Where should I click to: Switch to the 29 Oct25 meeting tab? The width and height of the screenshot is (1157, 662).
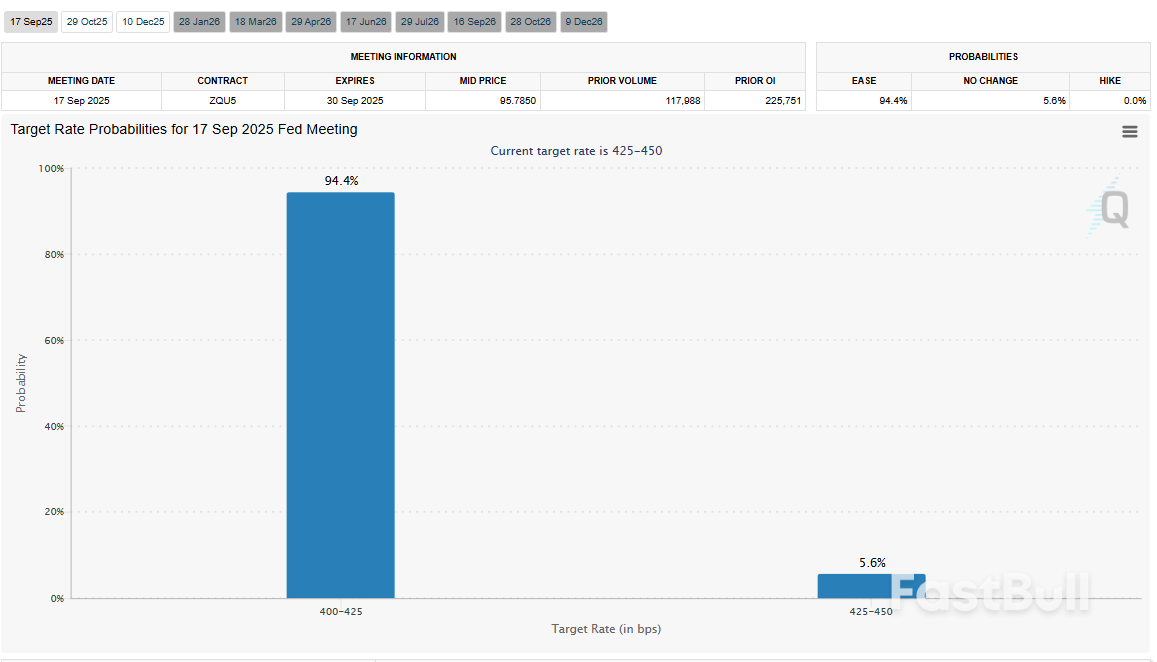click(x=87, y=22)
